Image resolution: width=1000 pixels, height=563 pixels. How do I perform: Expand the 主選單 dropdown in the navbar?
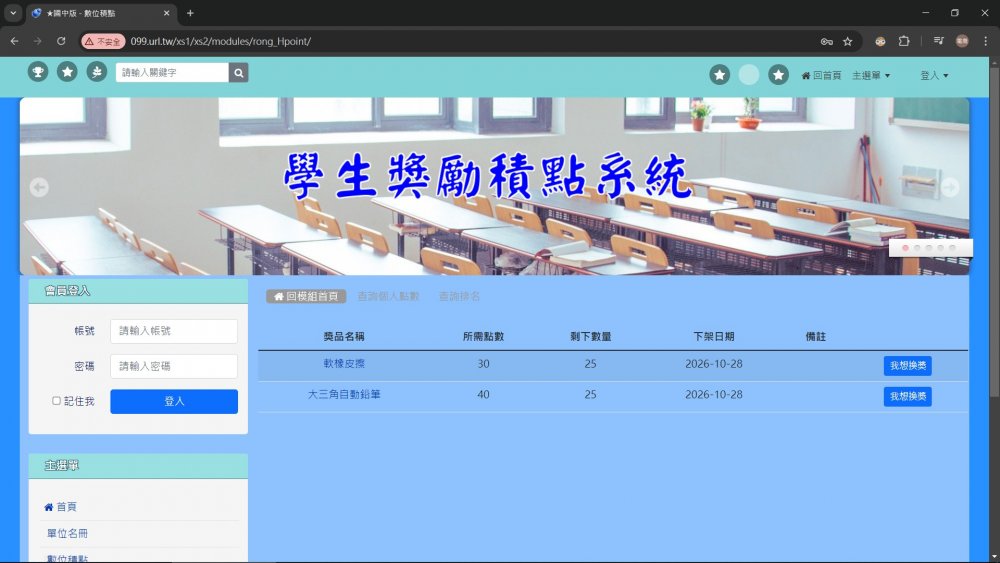click(x=870, y=75)
